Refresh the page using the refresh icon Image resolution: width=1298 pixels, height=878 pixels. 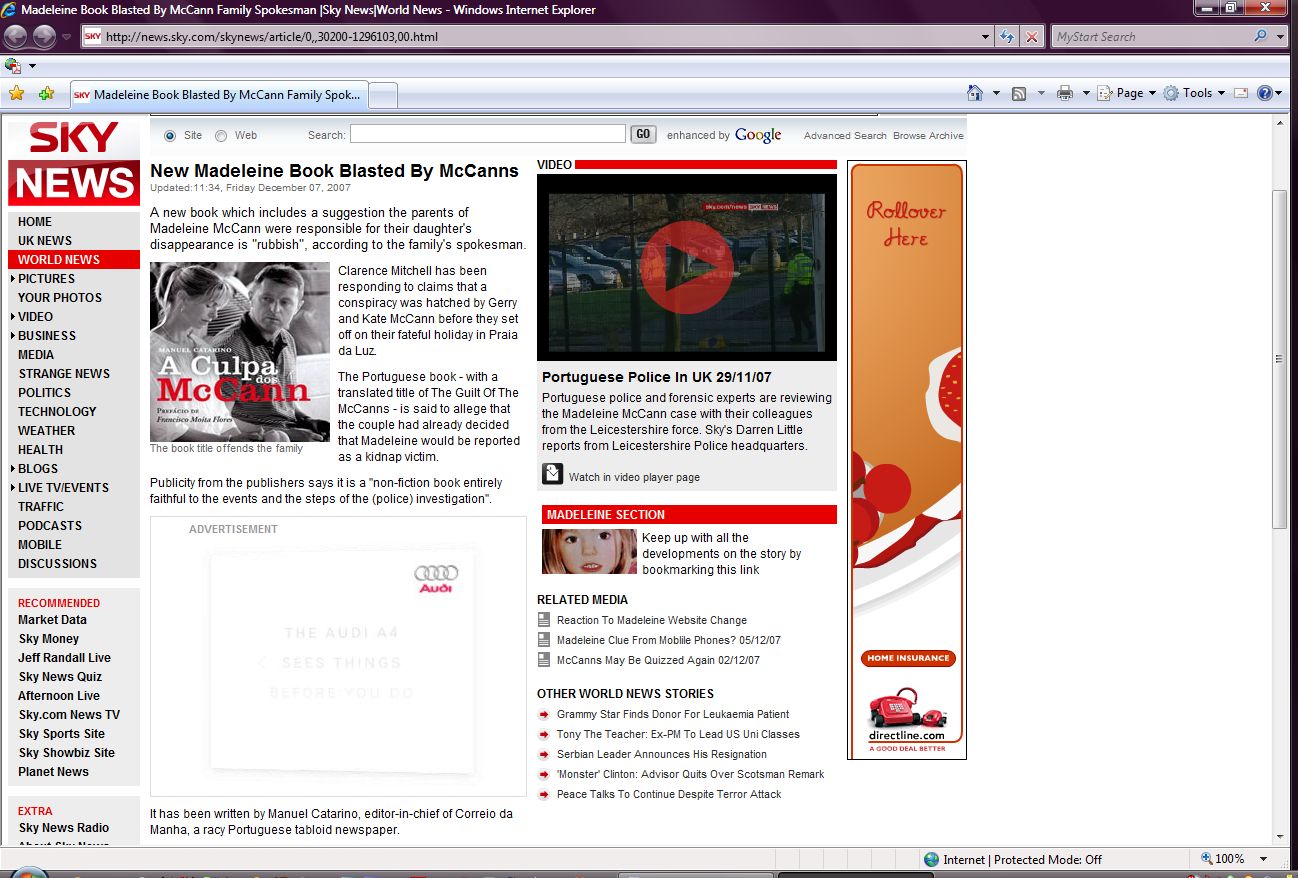point(1008,37)
